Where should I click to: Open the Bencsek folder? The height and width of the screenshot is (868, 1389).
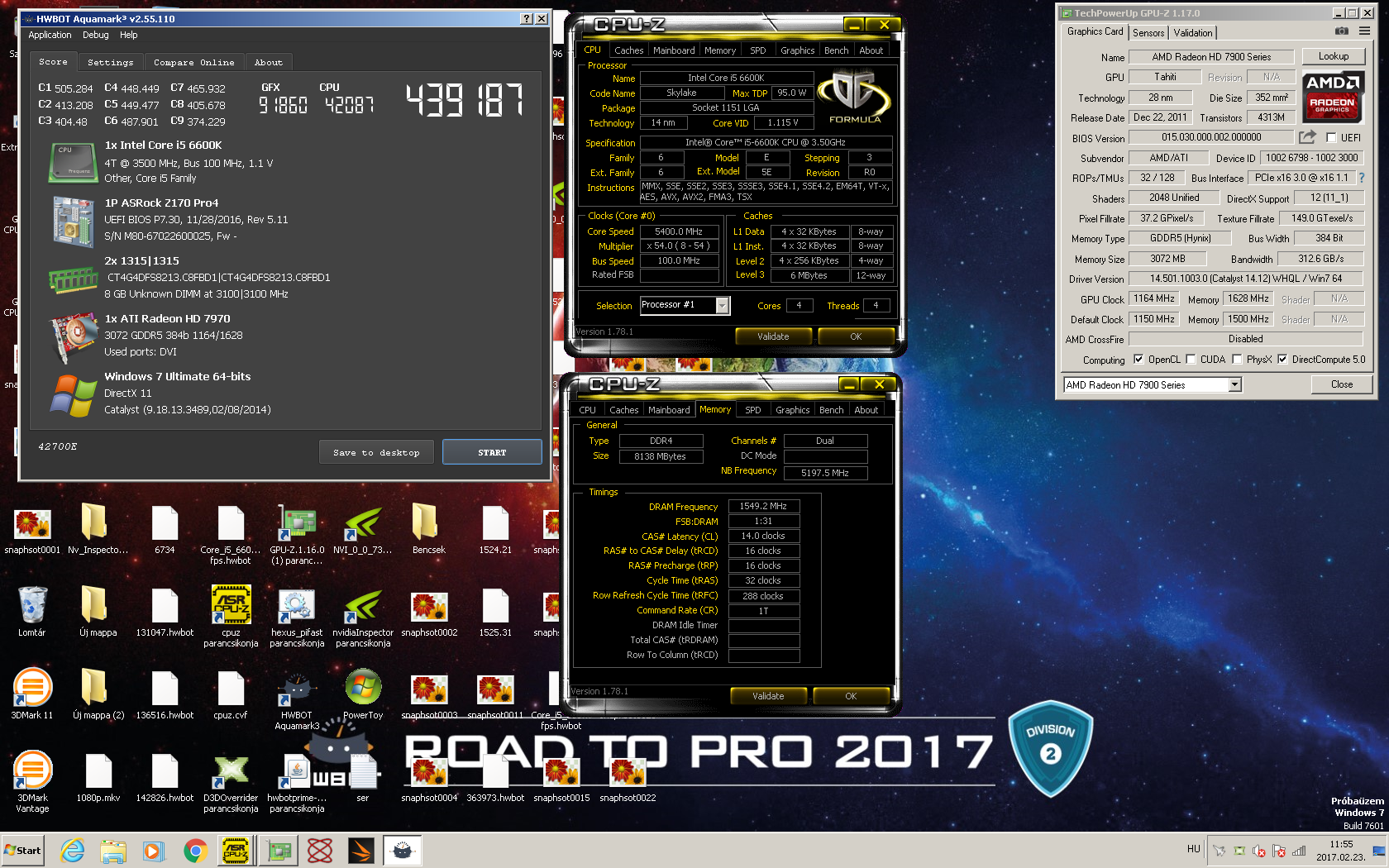[428, 529]
